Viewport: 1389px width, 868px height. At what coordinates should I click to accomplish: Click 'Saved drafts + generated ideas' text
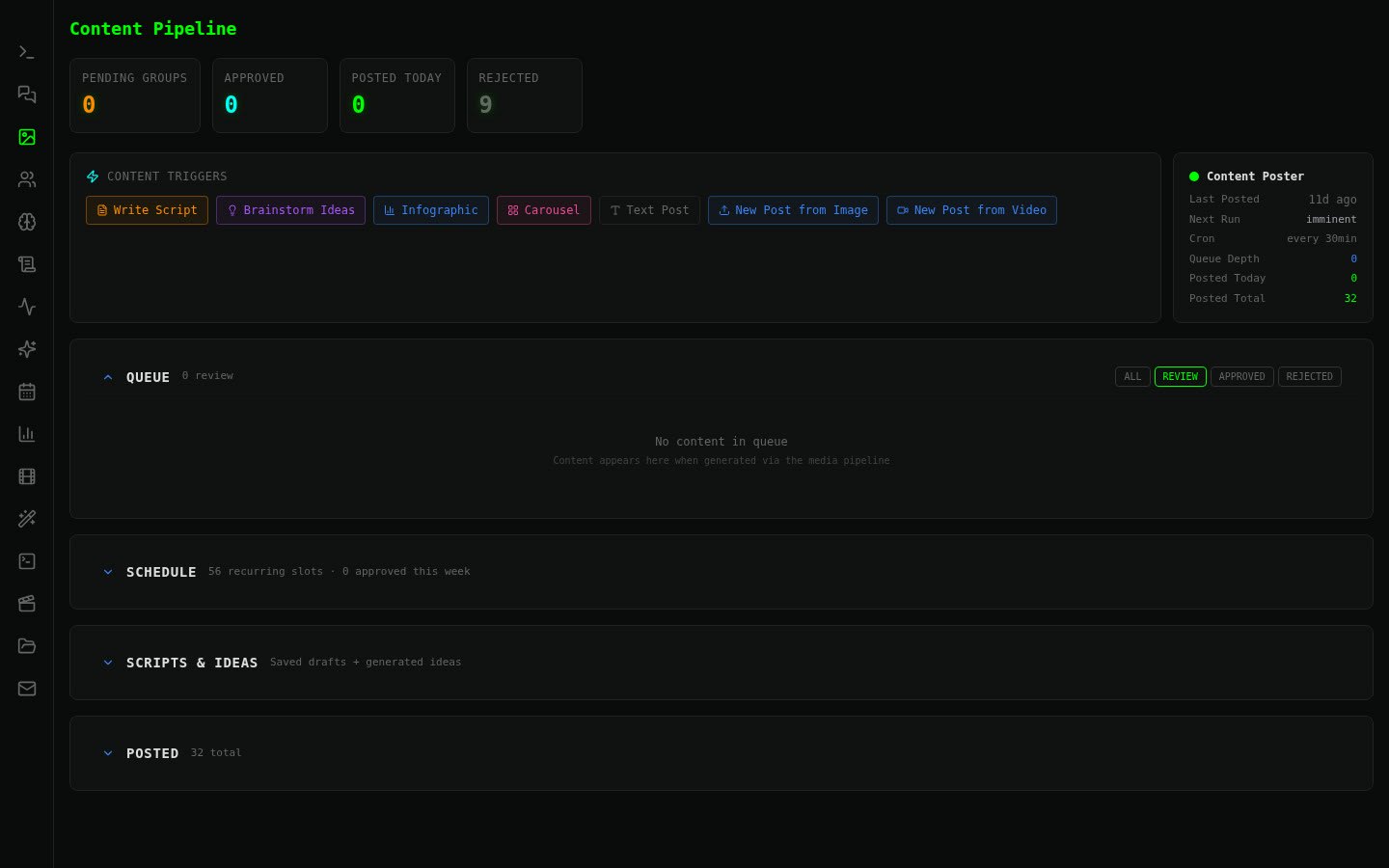[x=366, y=663]
